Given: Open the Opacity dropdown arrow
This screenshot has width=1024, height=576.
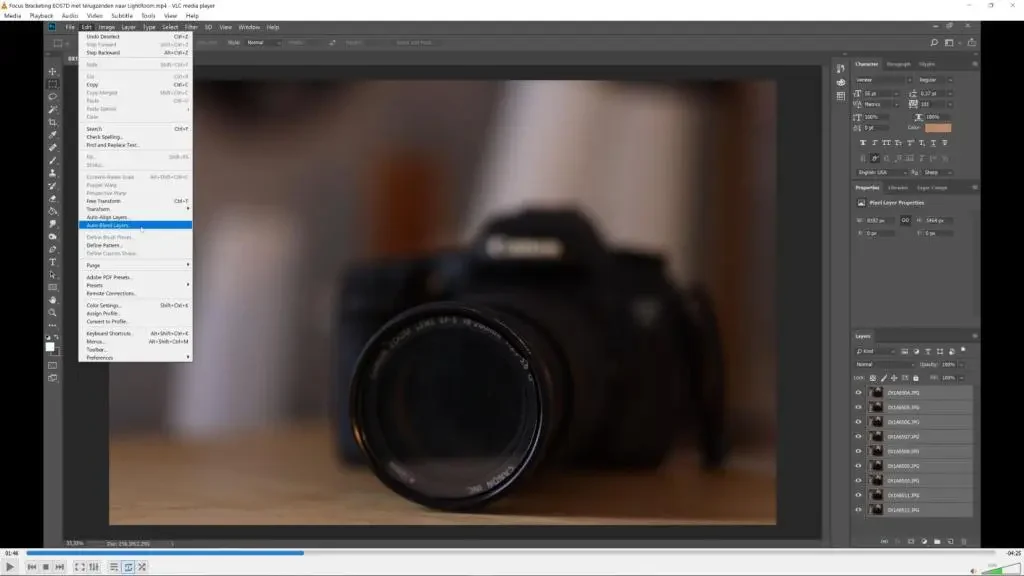Looking at the screenshot, I should (961, 364).
